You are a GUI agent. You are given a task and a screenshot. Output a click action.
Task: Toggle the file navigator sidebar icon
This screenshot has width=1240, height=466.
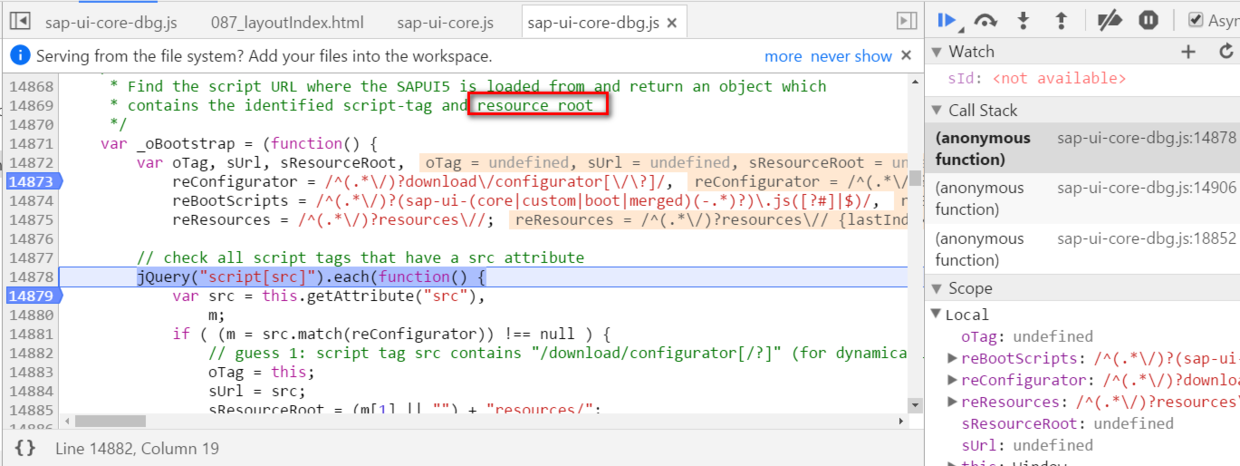(x=21, y=21)
